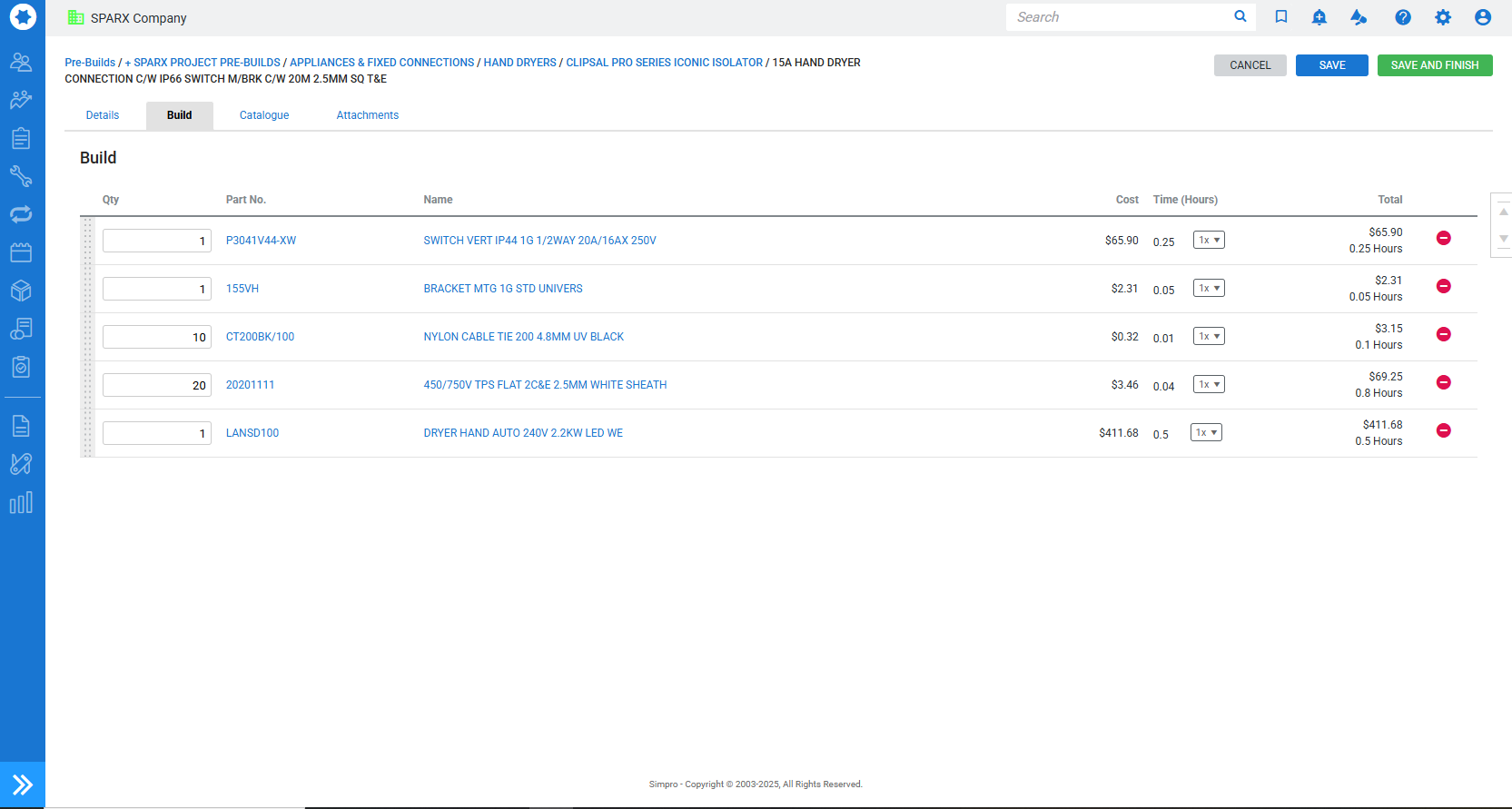Open the HAND DRYERS breadcrumb link
The width and height of the screenshot is (1512, 809).
(x=519, y=63)
